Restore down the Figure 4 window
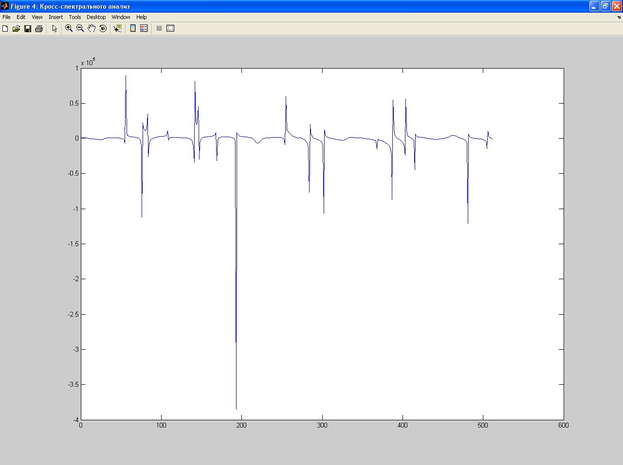Viewport: 623px width, 465px height. (605, 6)
